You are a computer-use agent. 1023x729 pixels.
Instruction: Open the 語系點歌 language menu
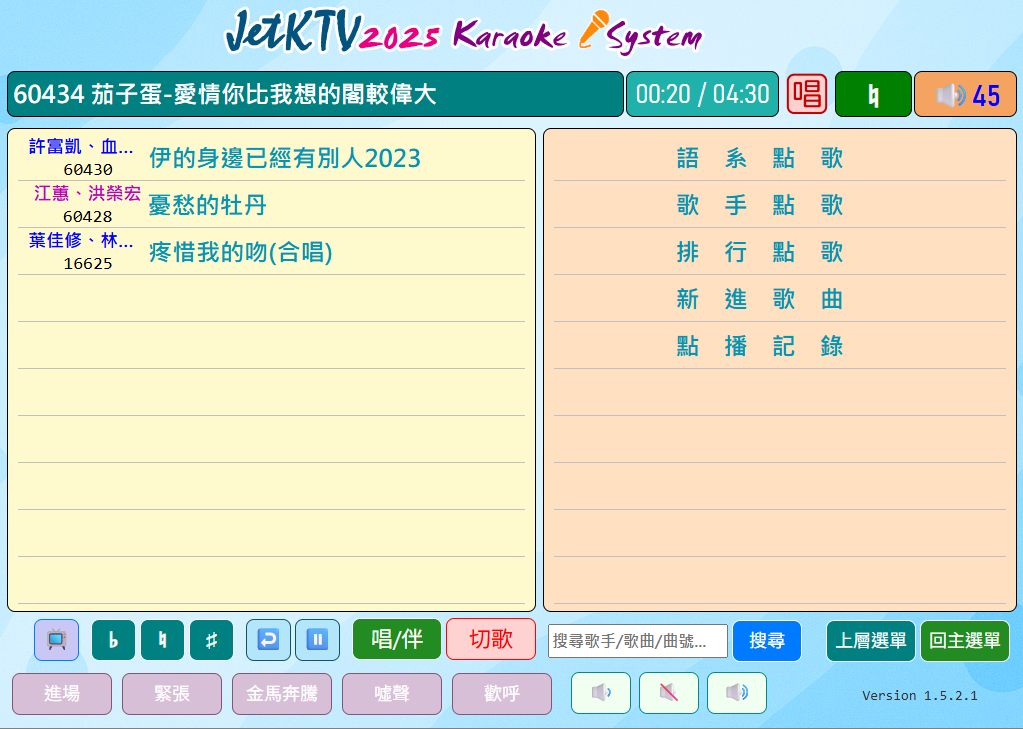[x=780, y=157]
